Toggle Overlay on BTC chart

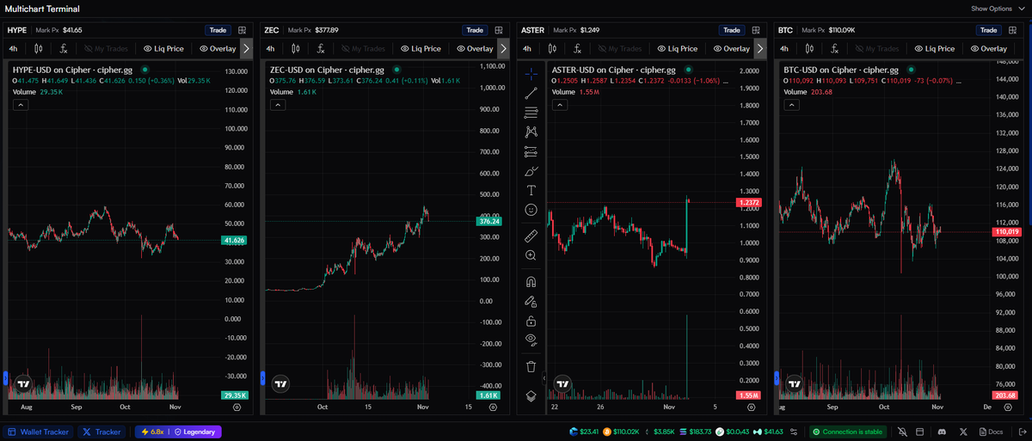987,48
